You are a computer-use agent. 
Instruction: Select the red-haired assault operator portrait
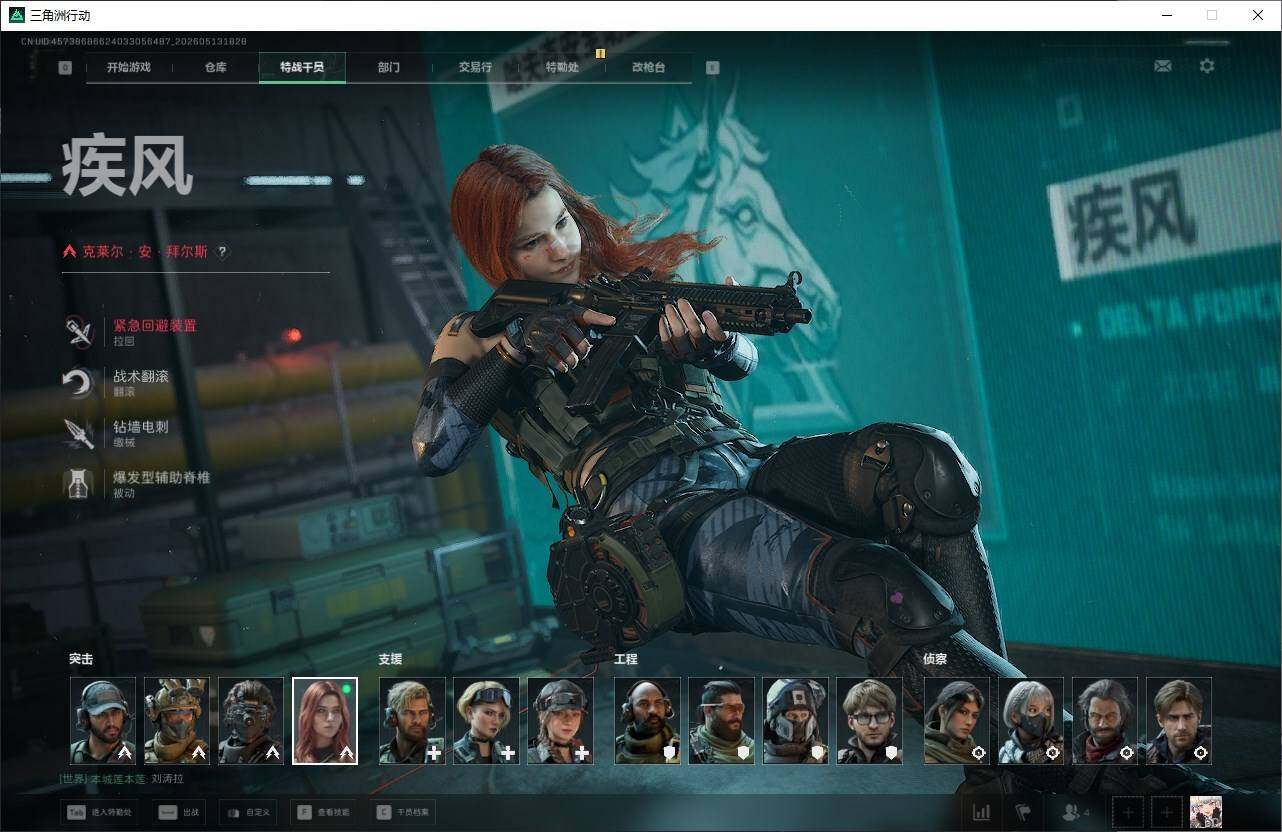coord(325,721)
